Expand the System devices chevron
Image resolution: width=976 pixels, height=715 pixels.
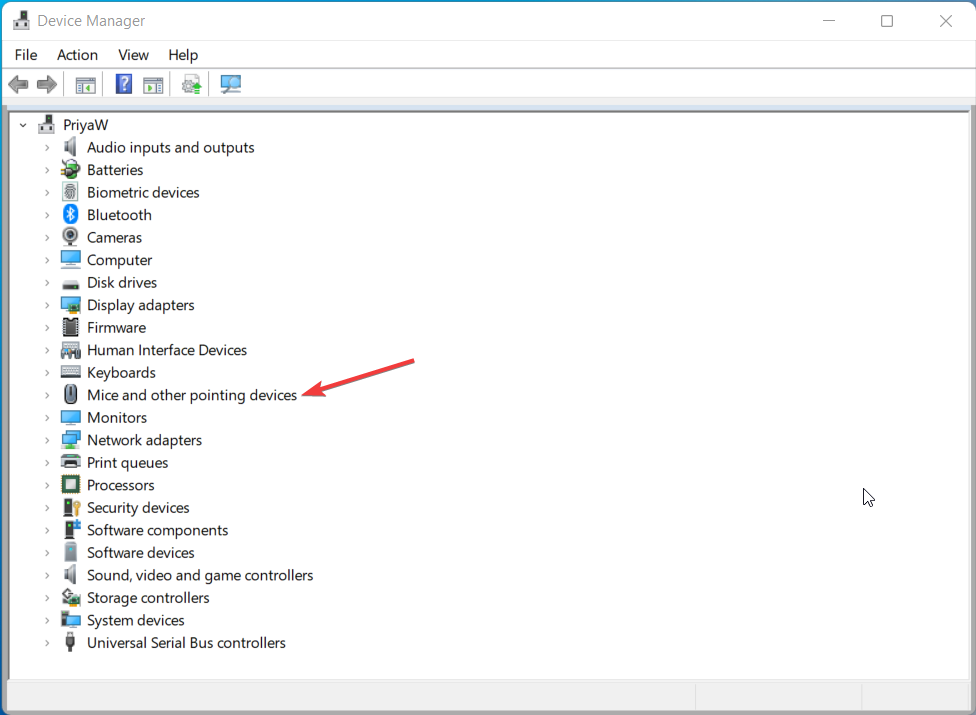pyautogui.click(x=47, y=620)
